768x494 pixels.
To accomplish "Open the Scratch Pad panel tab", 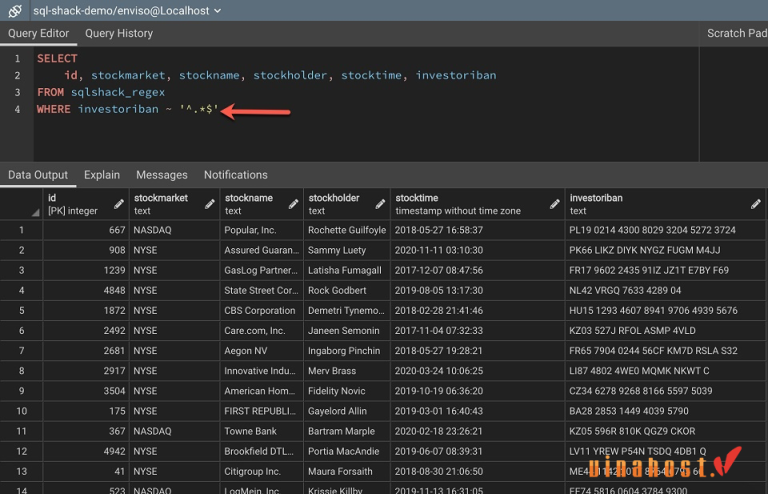I will (736, 33).
